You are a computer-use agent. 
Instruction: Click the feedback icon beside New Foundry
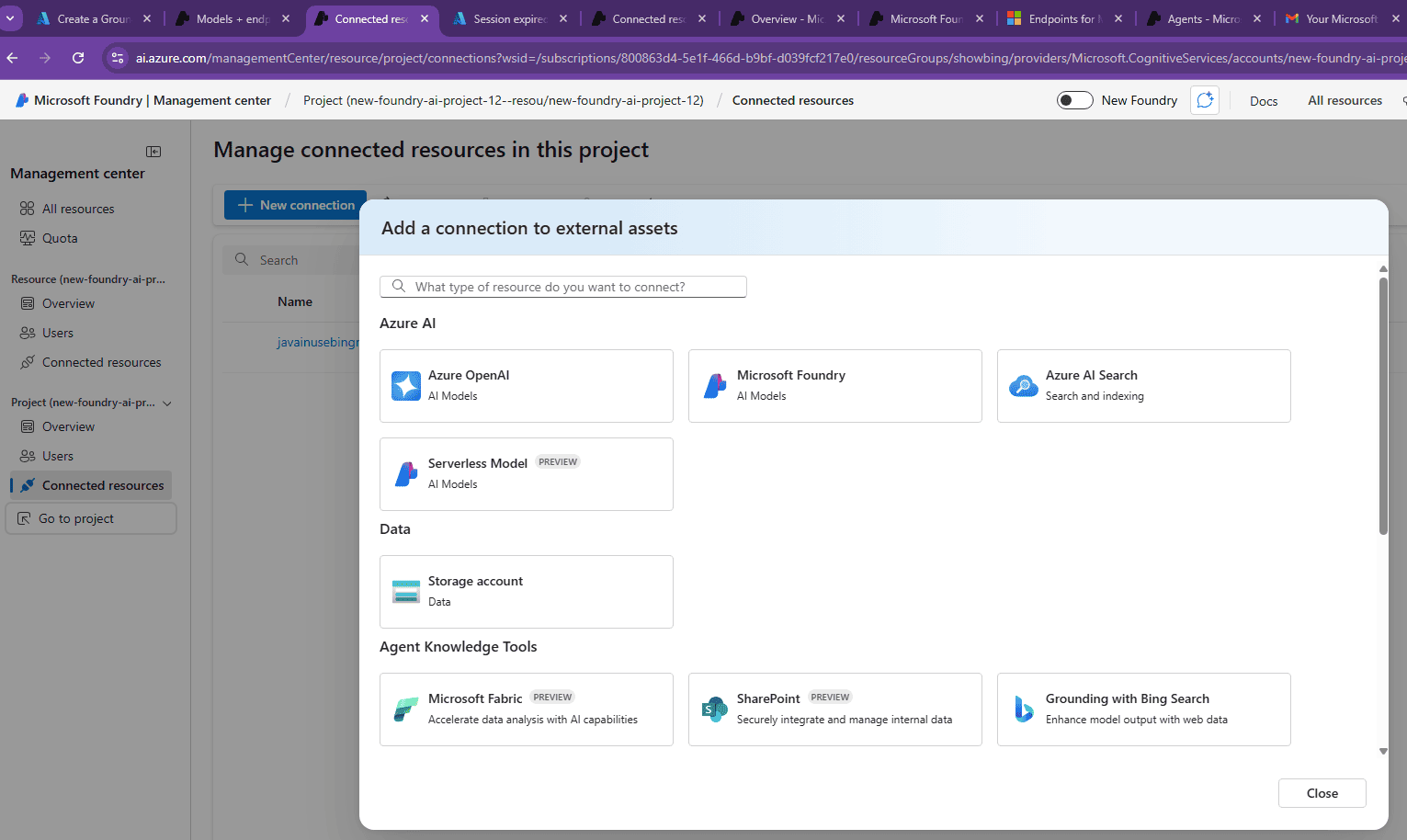1204,100
